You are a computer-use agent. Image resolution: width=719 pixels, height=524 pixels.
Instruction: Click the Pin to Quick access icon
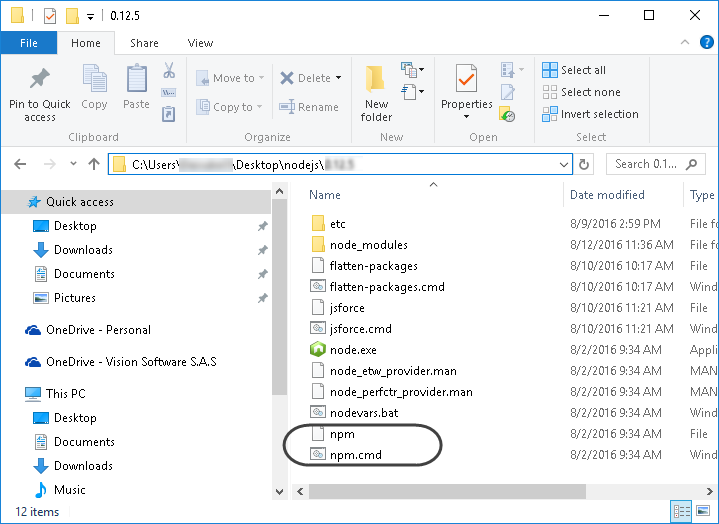coord(39,79)
